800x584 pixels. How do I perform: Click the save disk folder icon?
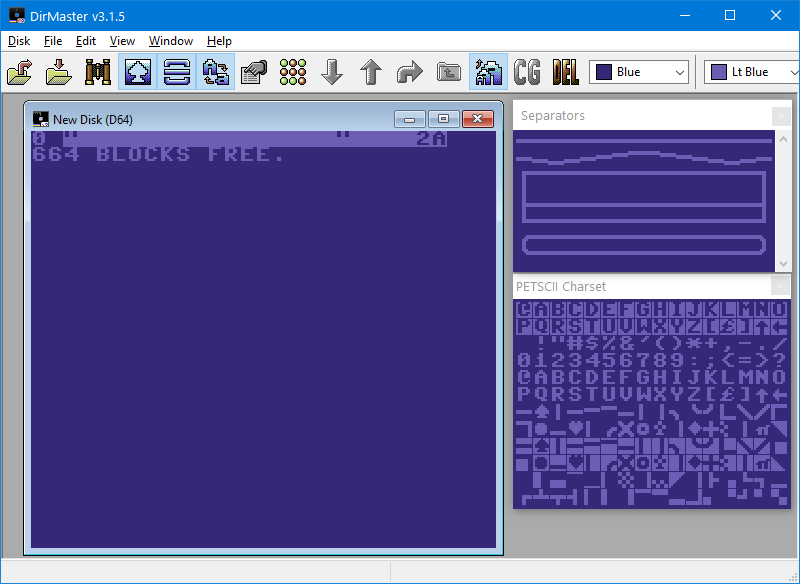click(59, 72)
